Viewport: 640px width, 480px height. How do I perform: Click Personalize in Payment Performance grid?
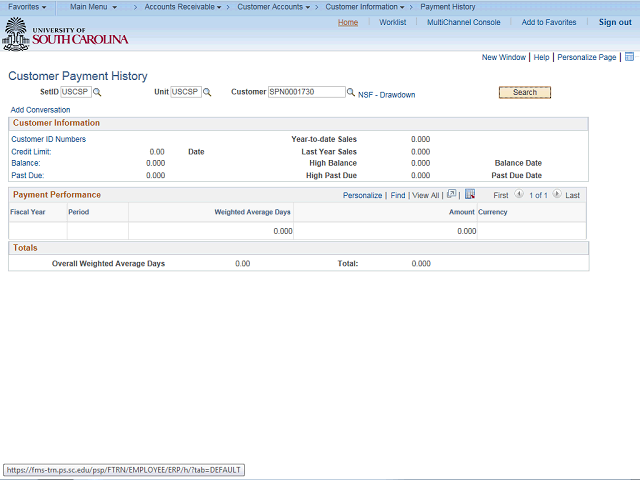coord(362,196)
